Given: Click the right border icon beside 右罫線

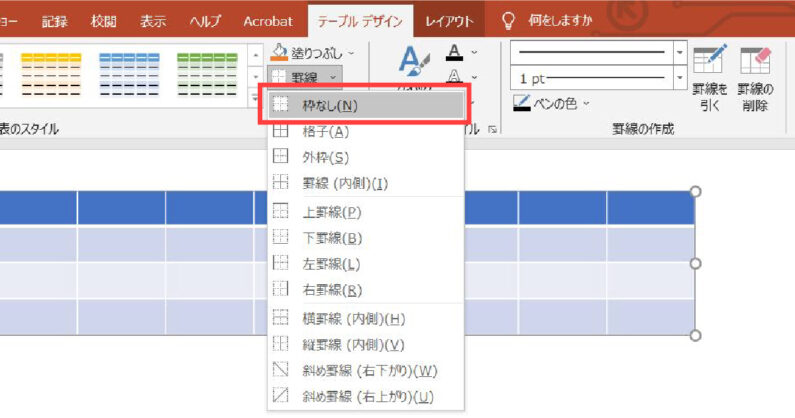Looking at the screenshot, I should (280, 288).
